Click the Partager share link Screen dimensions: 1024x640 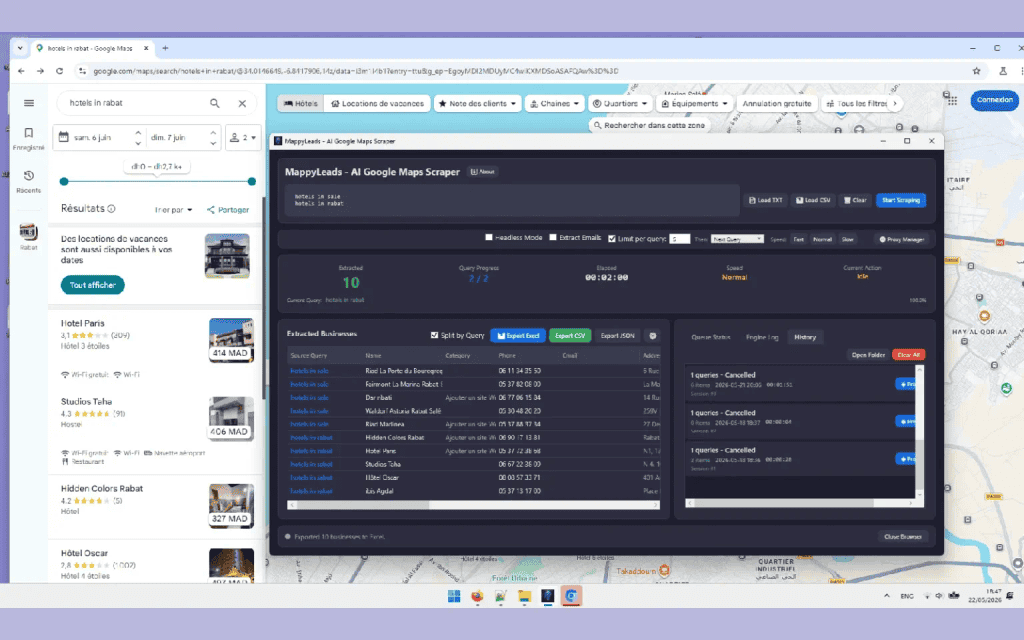228,210
